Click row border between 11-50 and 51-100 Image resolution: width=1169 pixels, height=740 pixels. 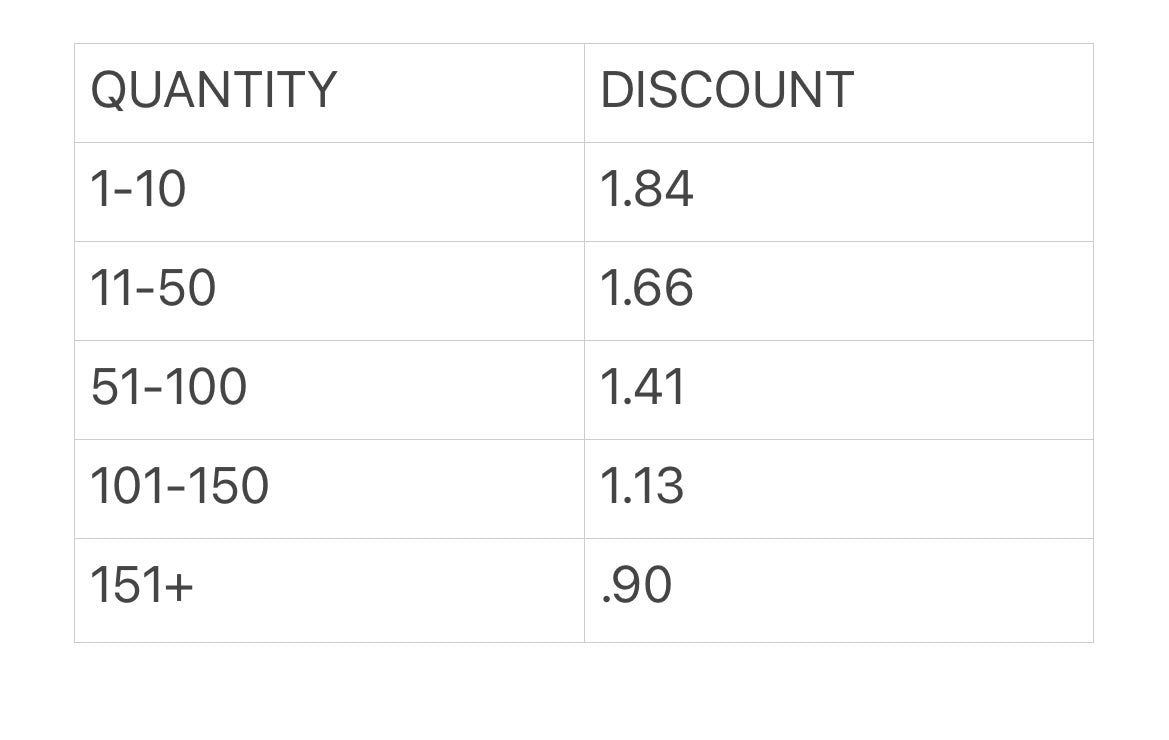coord(329,340)
